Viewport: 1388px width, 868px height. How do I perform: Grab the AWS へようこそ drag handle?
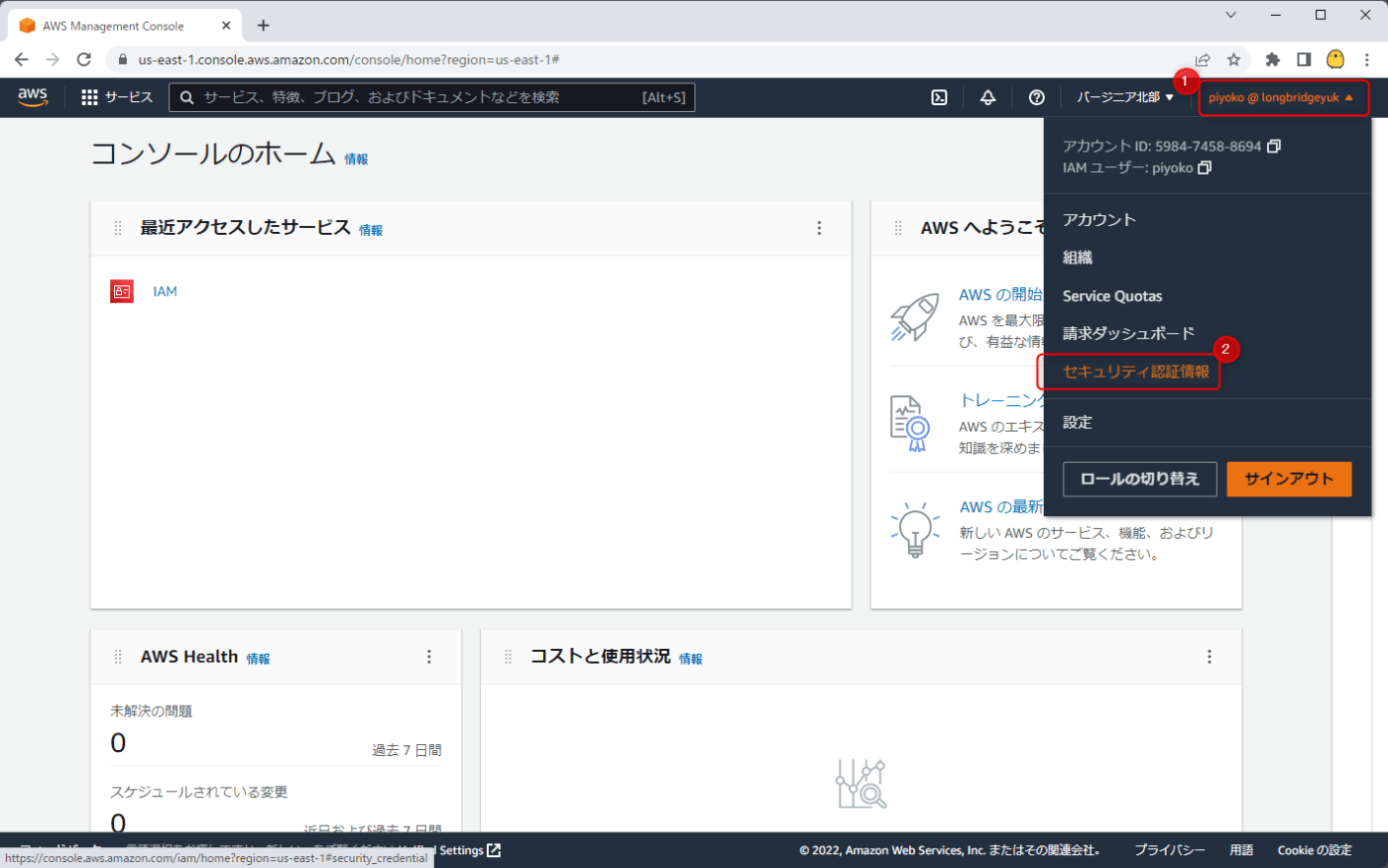(898, 228)
